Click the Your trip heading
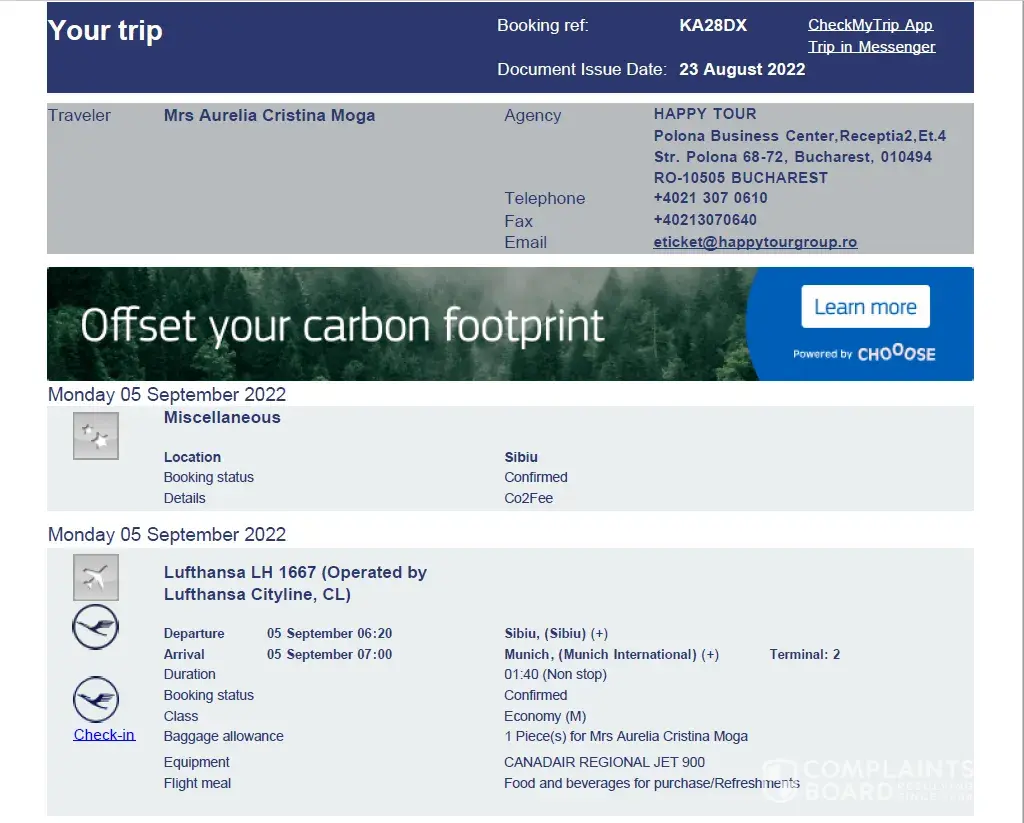Viewport: 1024px width, 823px height. click(105, 31)
